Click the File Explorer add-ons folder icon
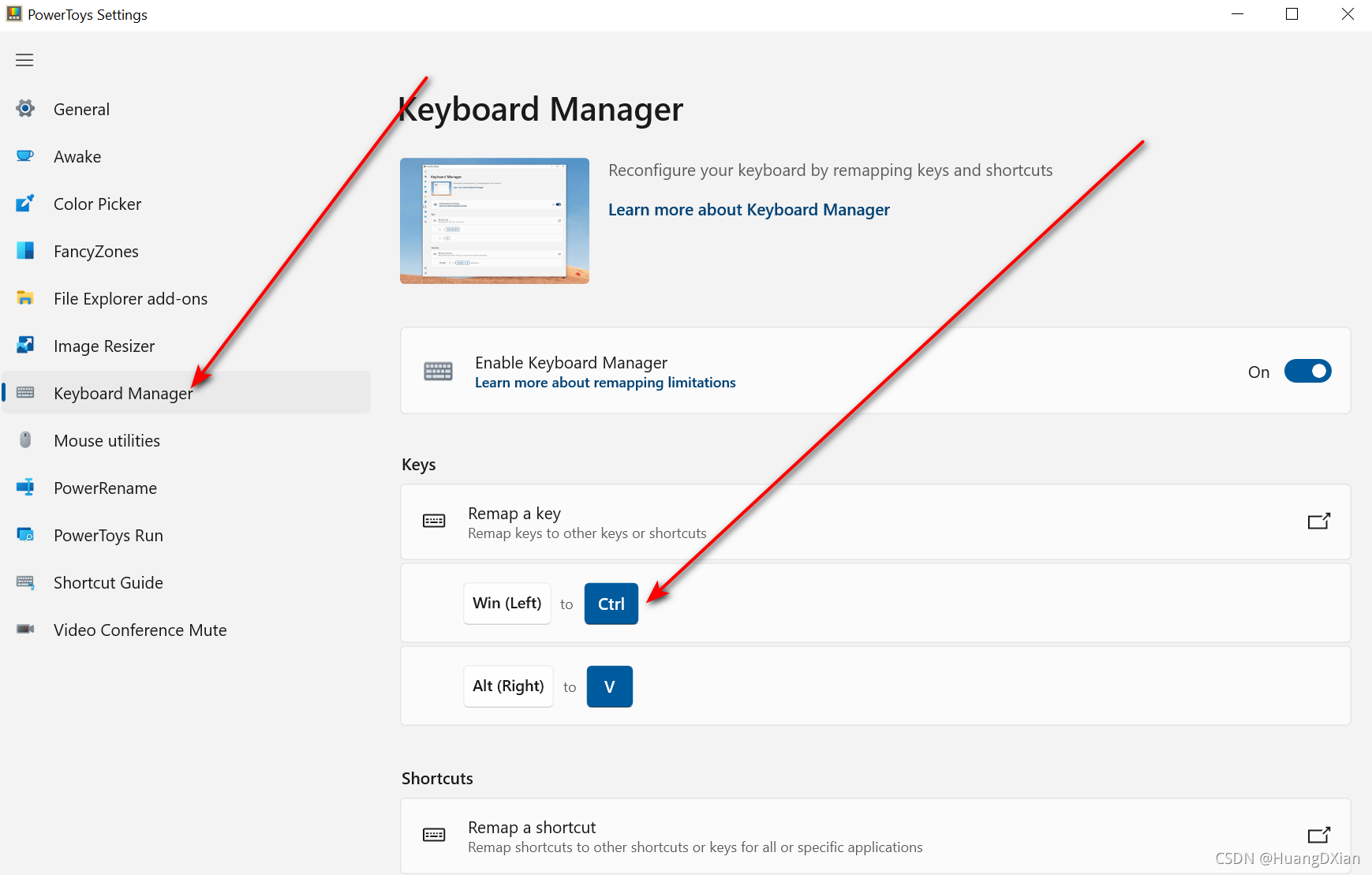Image resolution: width=1372 pixels, height=875 pixels. (x=25, y=298)
